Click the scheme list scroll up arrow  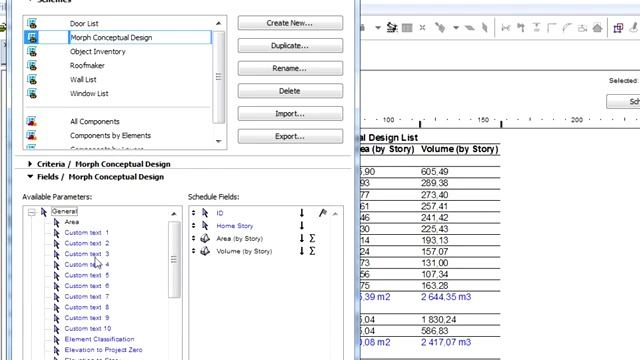point(218,23)
